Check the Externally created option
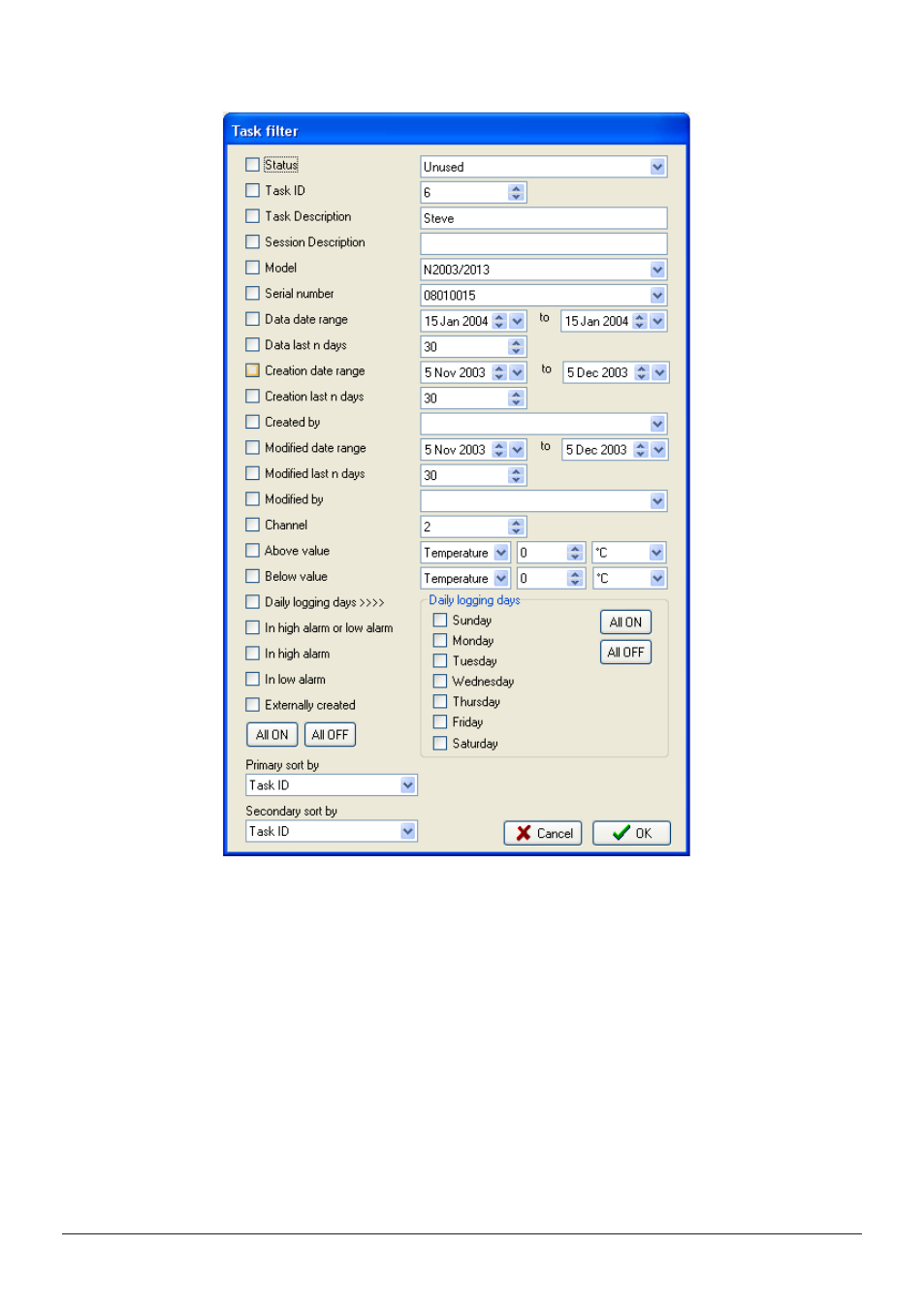Image resolution: width=924 pixels, height=1311 pixels. coord(252,705)
